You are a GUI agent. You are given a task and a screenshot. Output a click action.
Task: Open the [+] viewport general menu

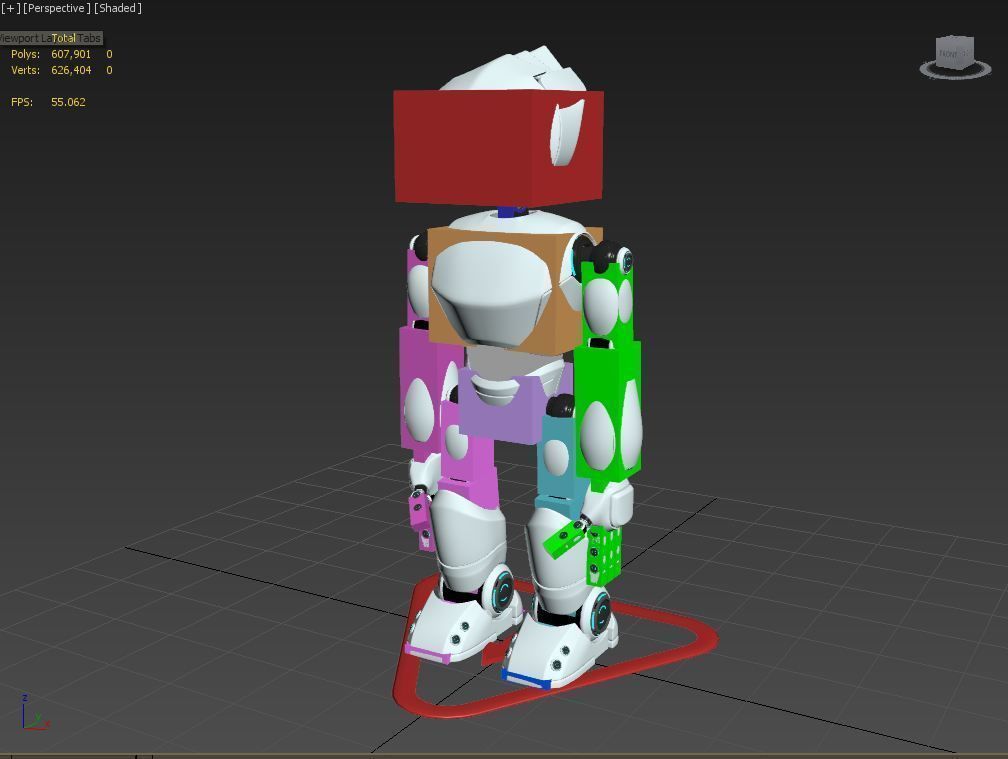[10, 8]
